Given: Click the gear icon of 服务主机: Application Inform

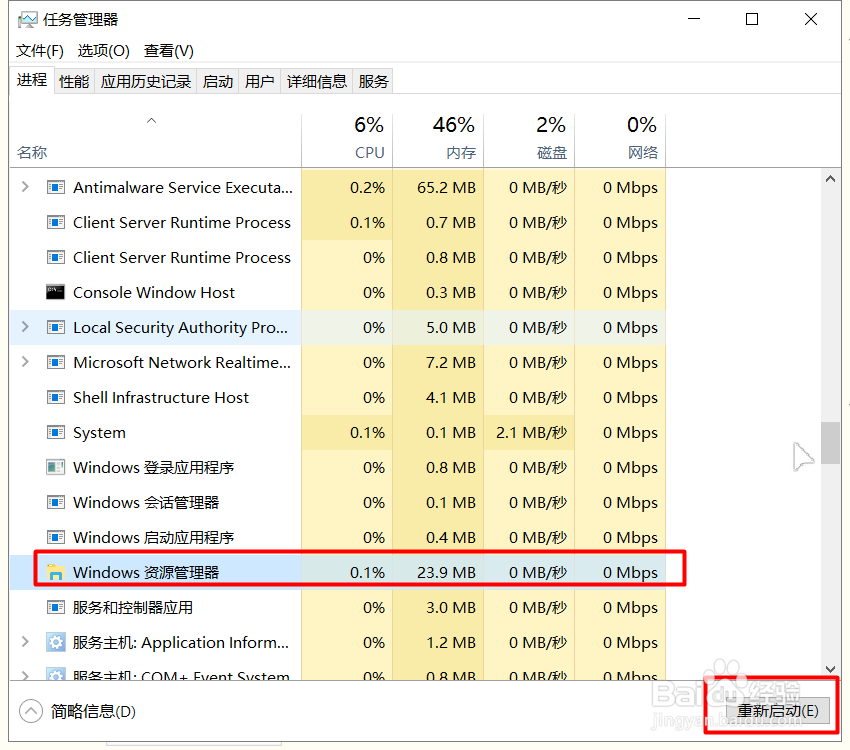Looking at the screenshot, I should tap(56, 642).
